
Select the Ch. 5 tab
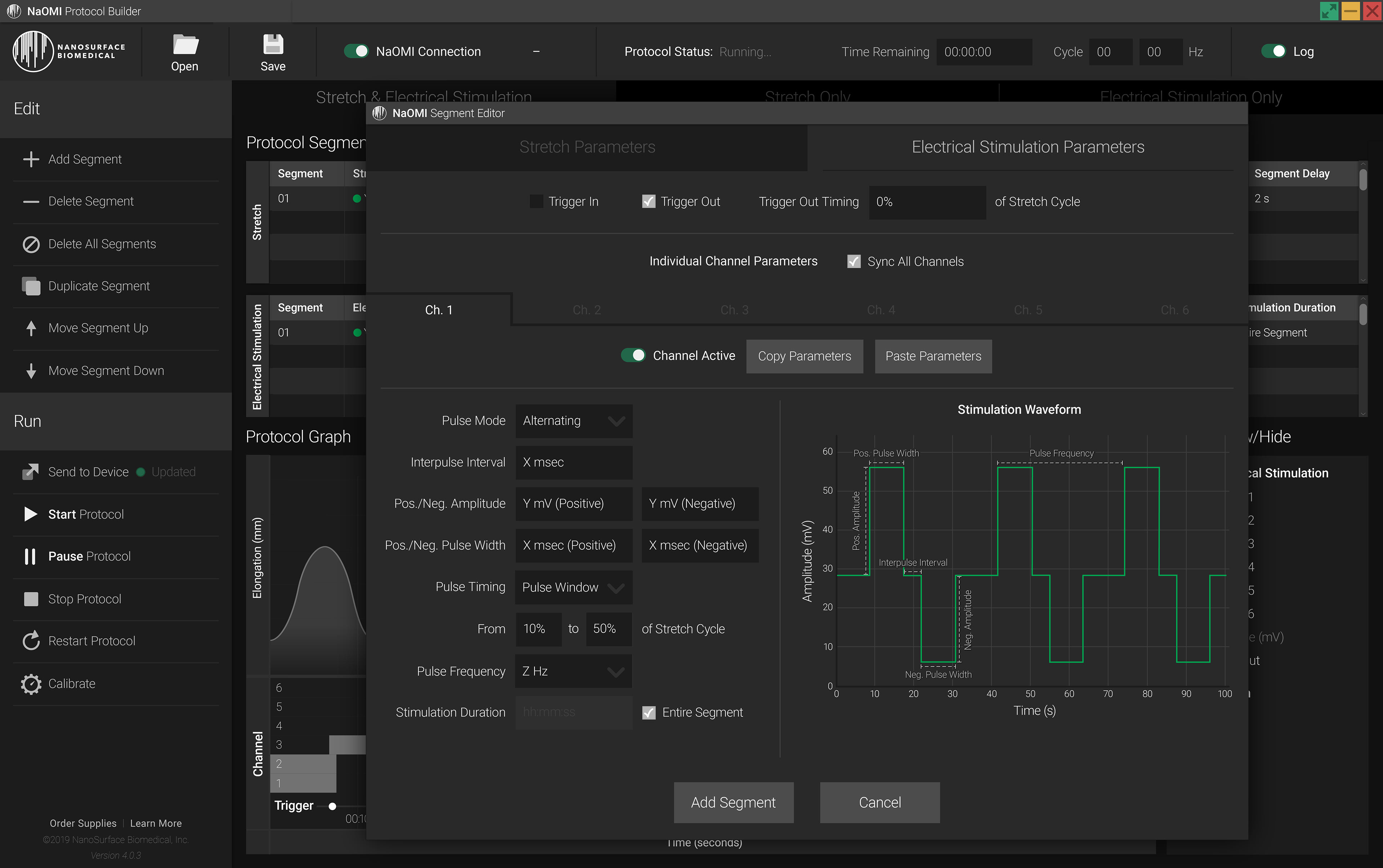coord(1028,310)
